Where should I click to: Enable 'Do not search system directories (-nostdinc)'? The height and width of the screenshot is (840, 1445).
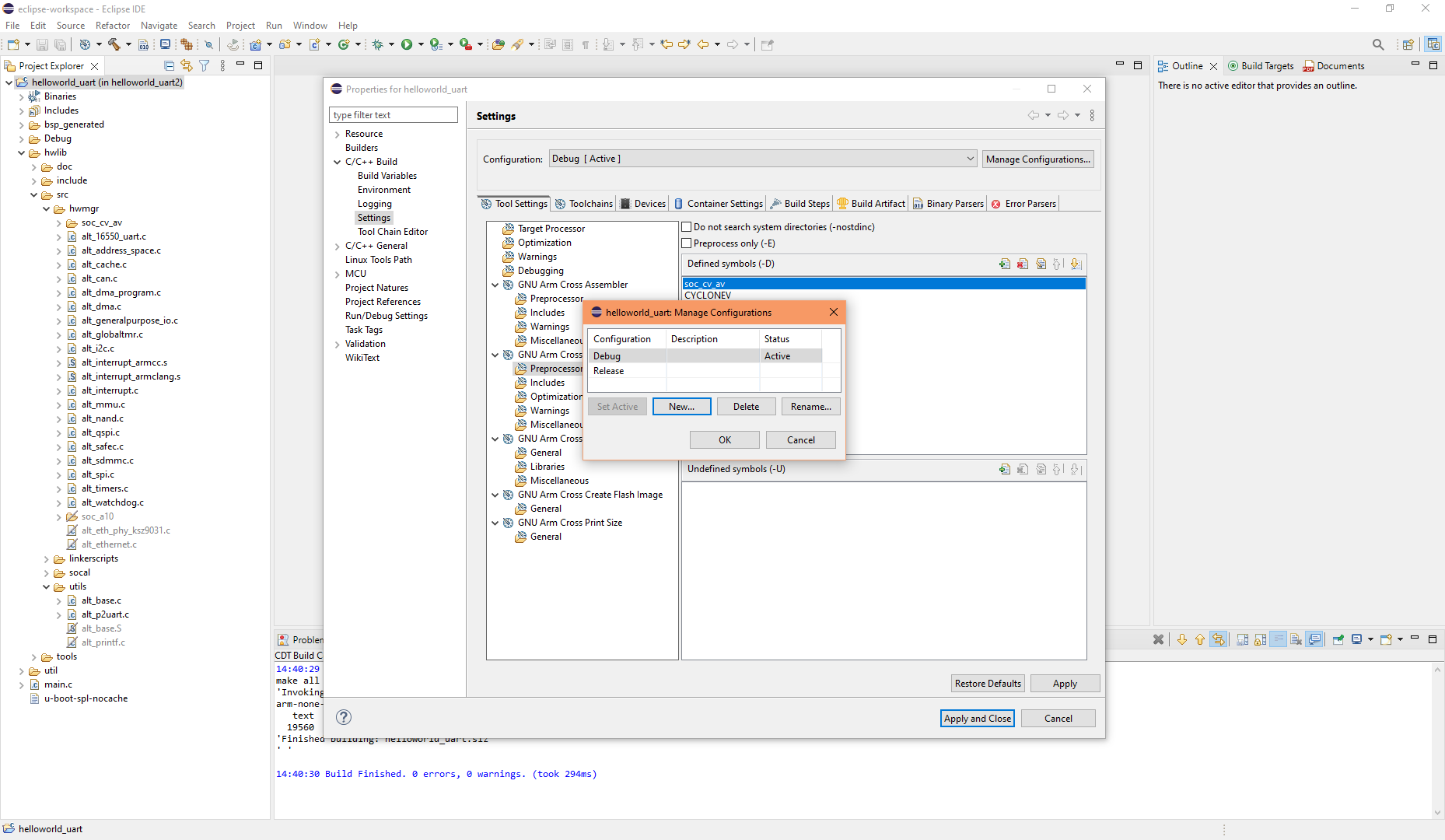(x=687, y=226)
